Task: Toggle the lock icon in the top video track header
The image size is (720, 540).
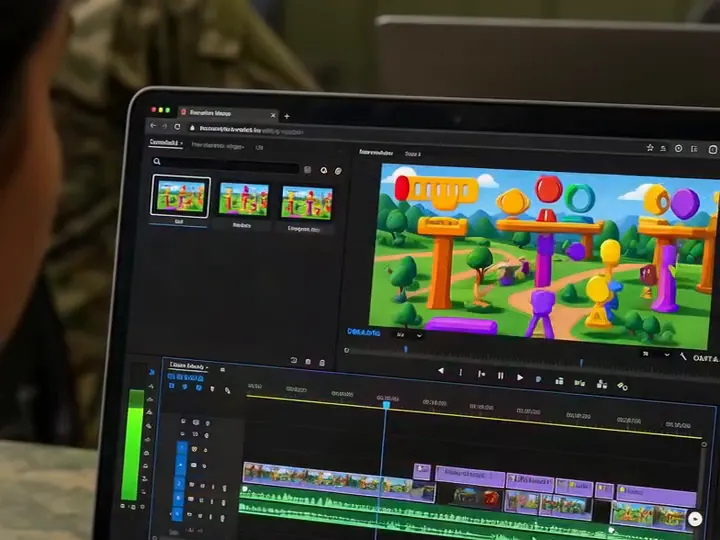Action: [x=183, y=421]
